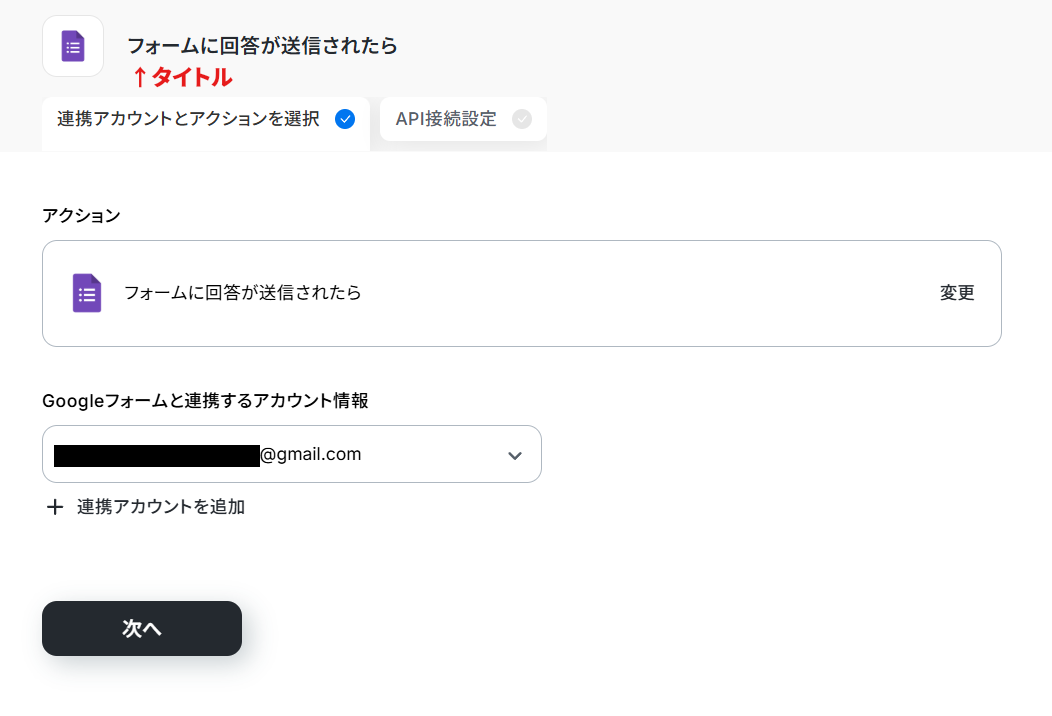Click the red upward arrow before タイトル
This screenshot has height=716, width=1052.
click(x=140, y=77)
